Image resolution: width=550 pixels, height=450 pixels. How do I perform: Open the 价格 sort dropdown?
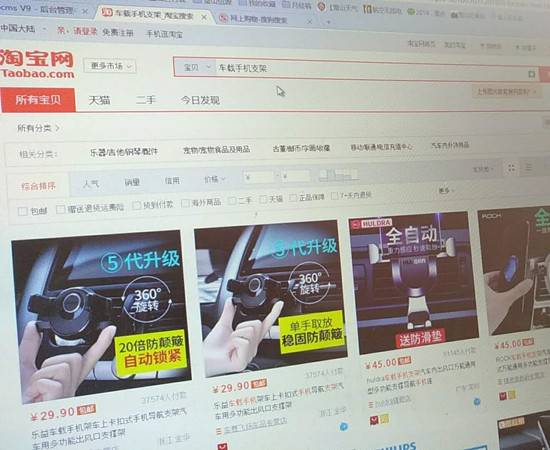point(215,179)
